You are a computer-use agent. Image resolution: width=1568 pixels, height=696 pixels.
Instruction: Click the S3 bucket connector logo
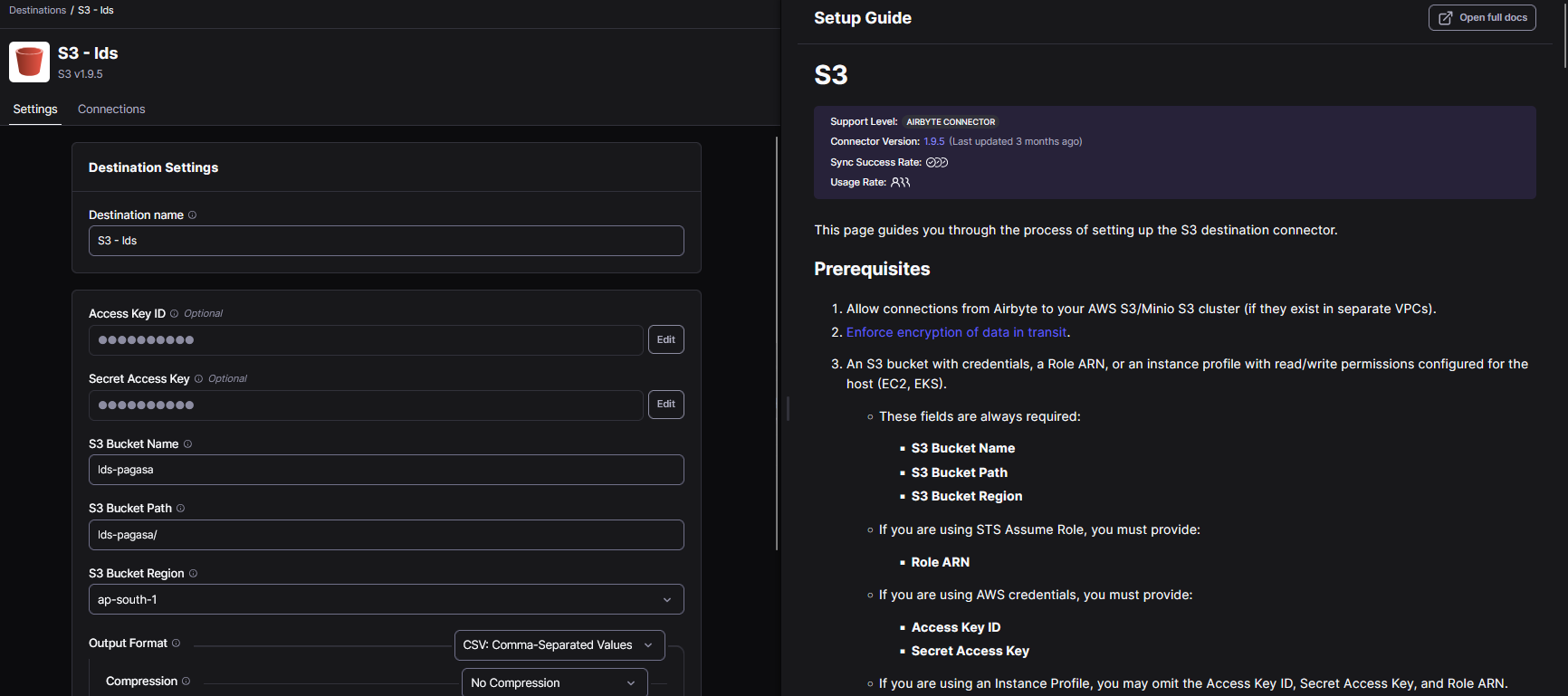tap(29, 62)
